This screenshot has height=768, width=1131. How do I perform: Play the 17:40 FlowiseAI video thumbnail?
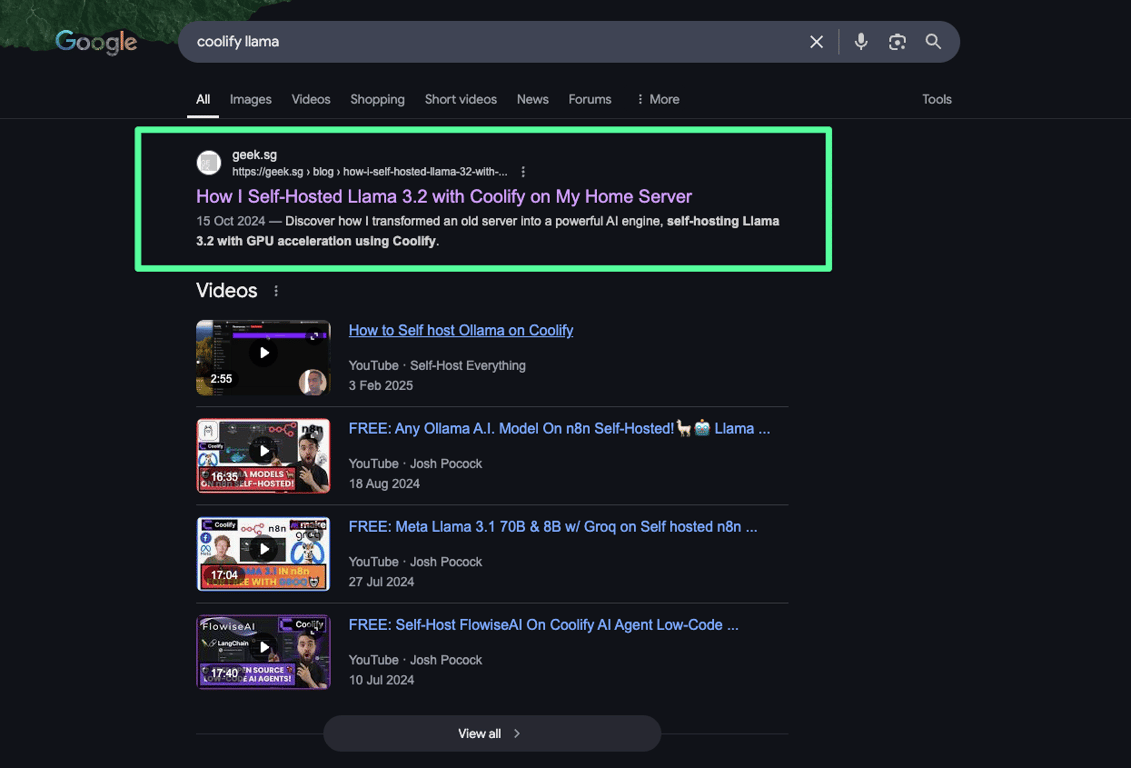(x=263, y=652)
